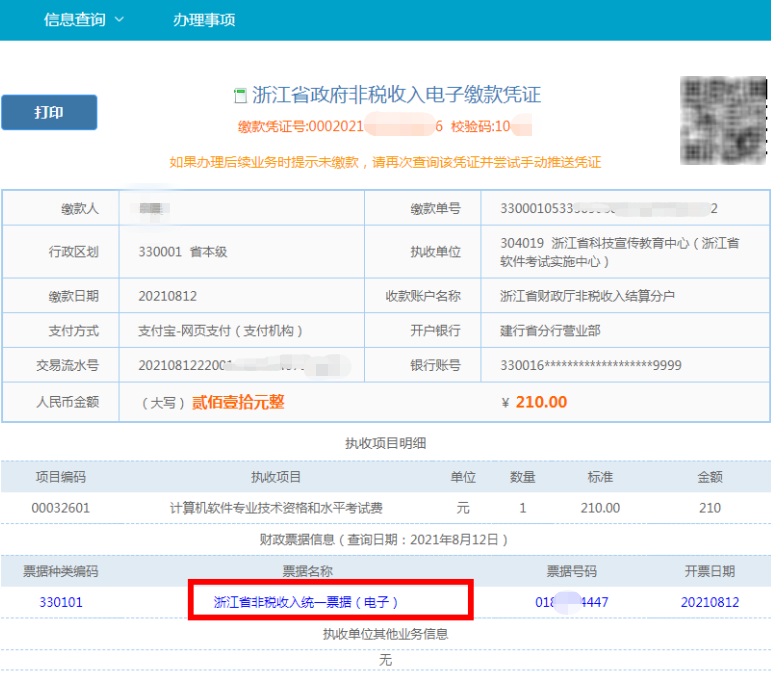Click the green document icon beside the title

[239, 96]
